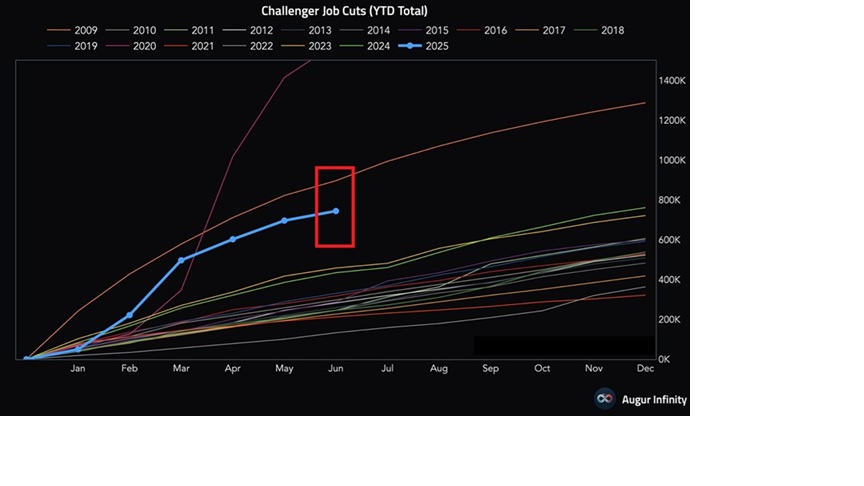Click the 2025 line's May data point
This screenshot has width=864, height=486.
[284, 220]
